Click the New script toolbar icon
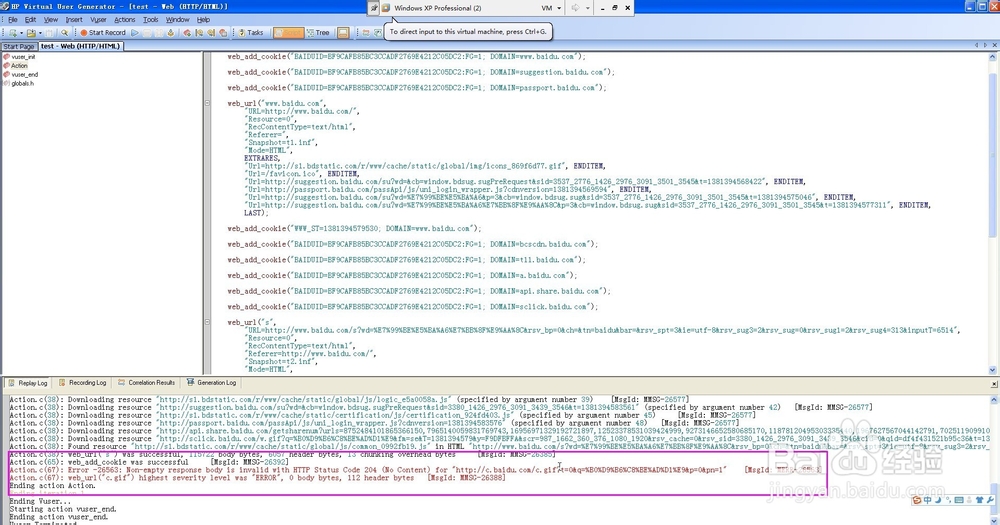 [13, 33]
